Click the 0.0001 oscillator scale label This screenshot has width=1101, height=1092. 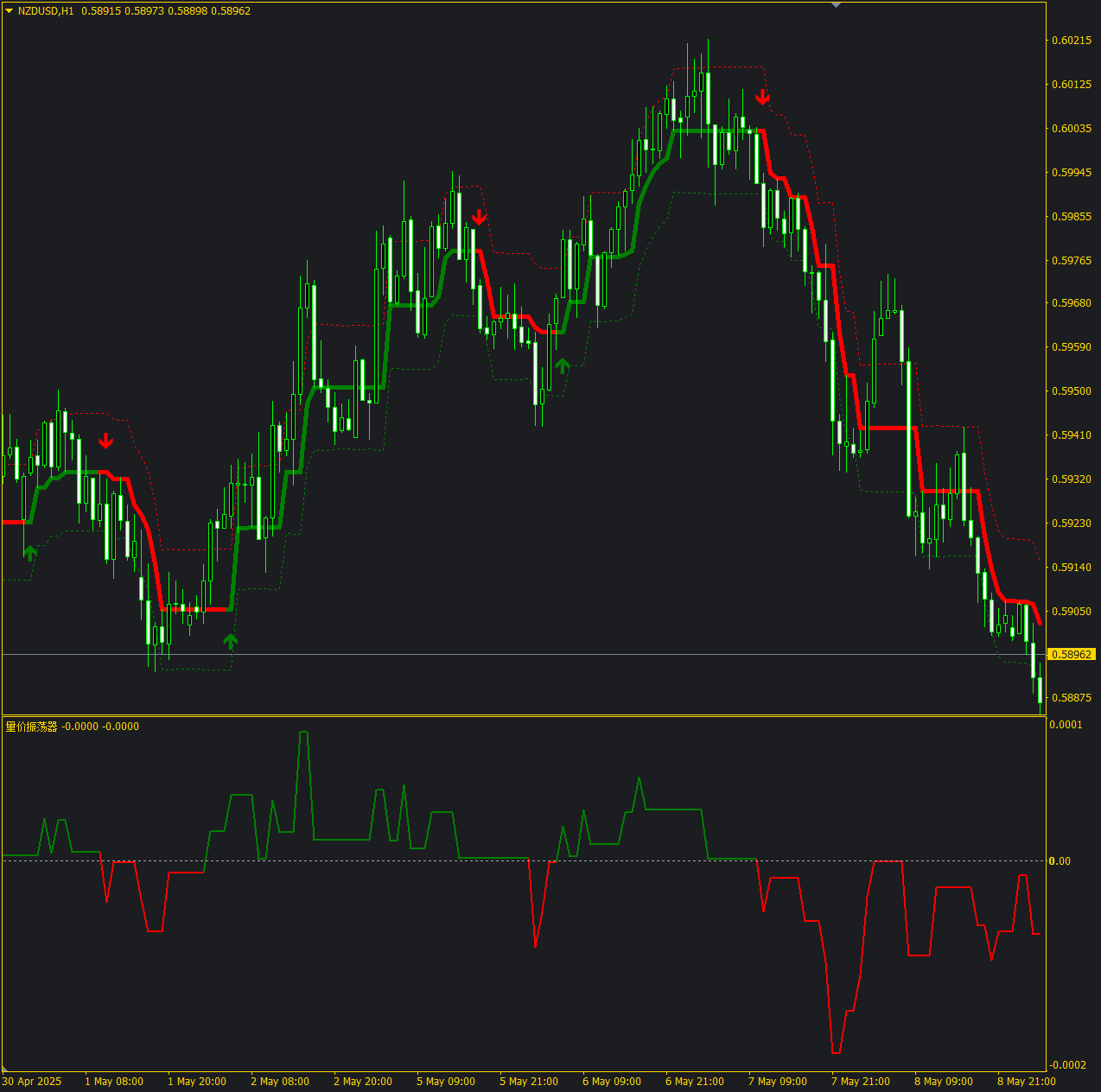click(x=1066, y=724)
